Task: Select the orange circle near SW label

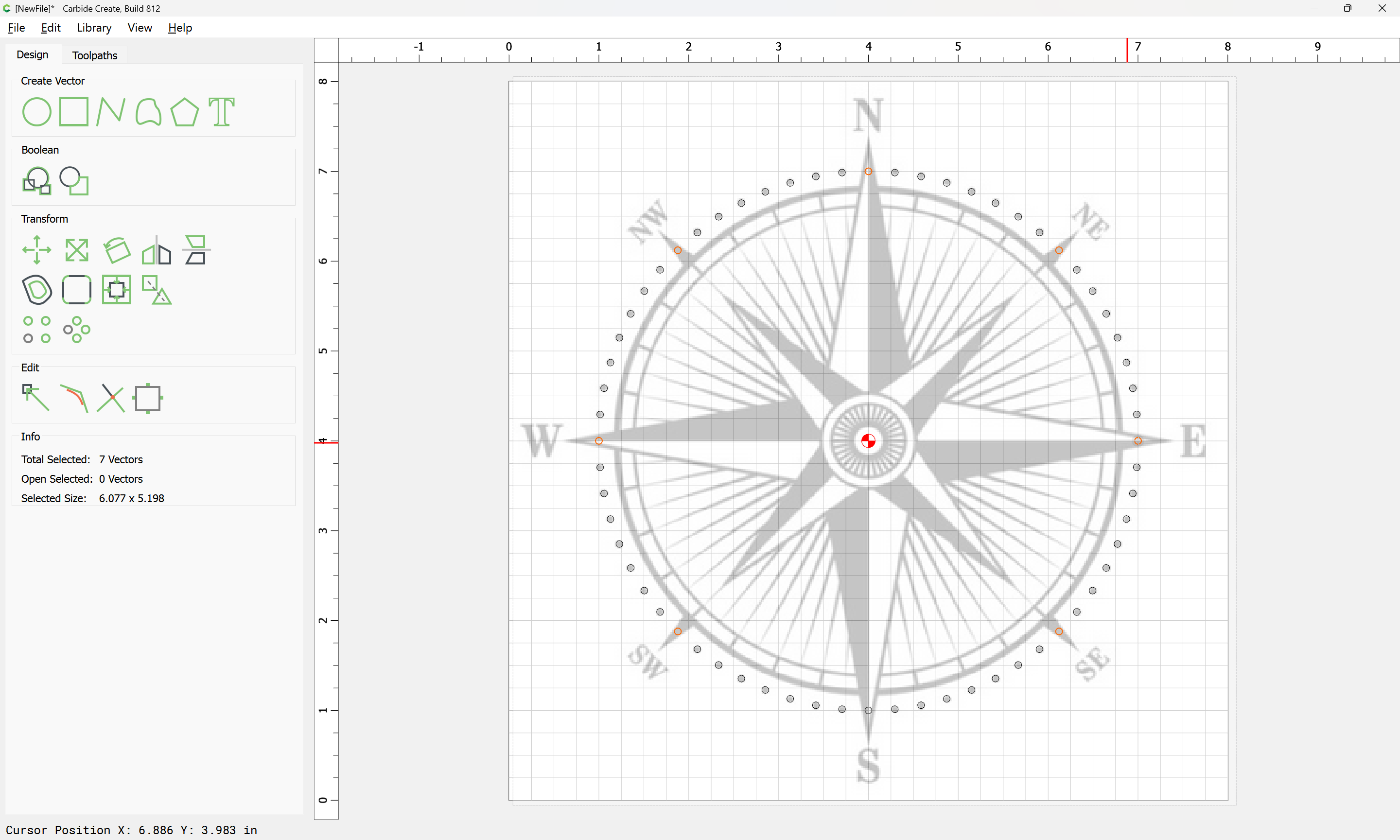Action: (x=677, y=631)
